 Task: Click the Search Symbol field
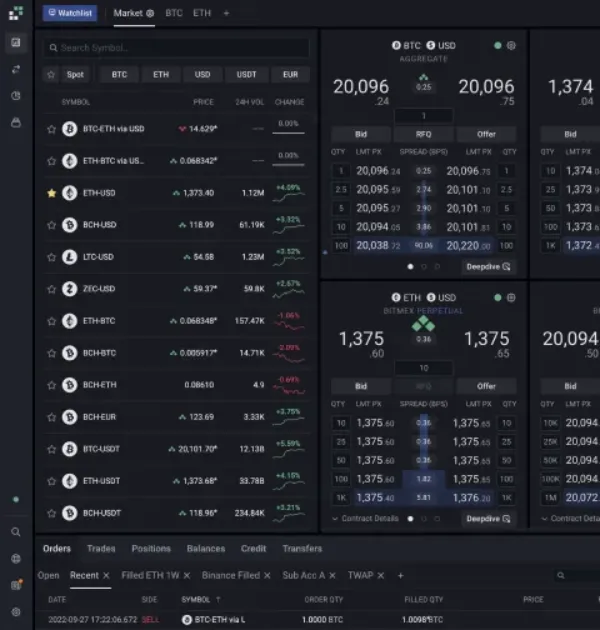176,48
